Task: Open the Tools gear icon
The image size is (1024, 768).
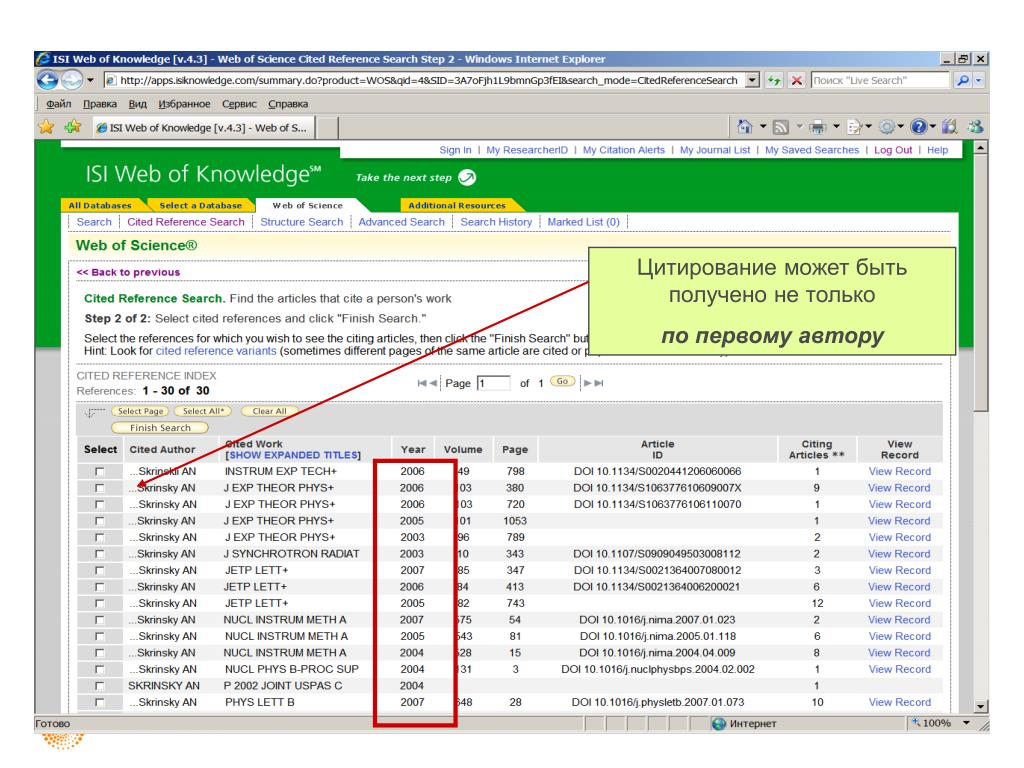Action: [x=887, y=127]
